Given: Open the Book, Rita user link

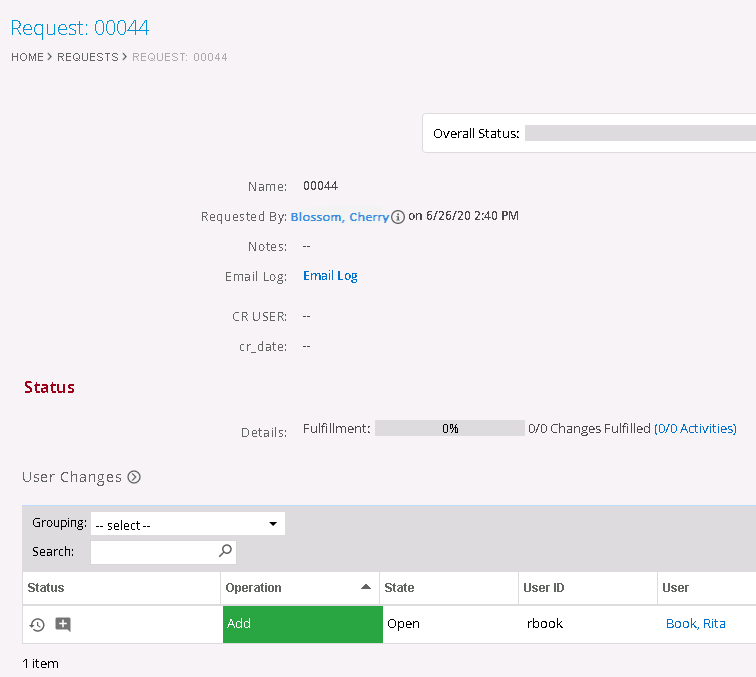Looking at the screenshot, I should point(695,624).
